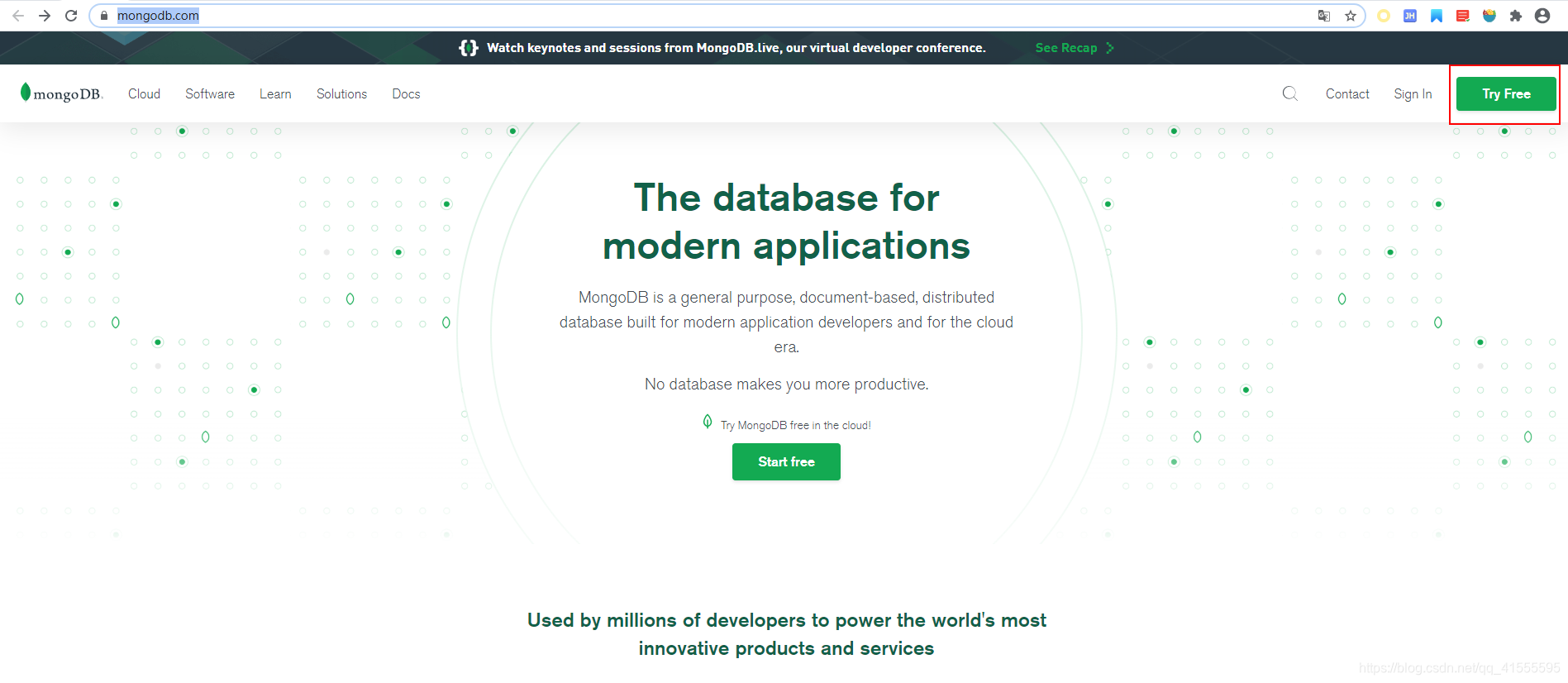This screenshot has height=683, width=1568.
Task: Click the browser back arrow
Action: click(18, 16)
